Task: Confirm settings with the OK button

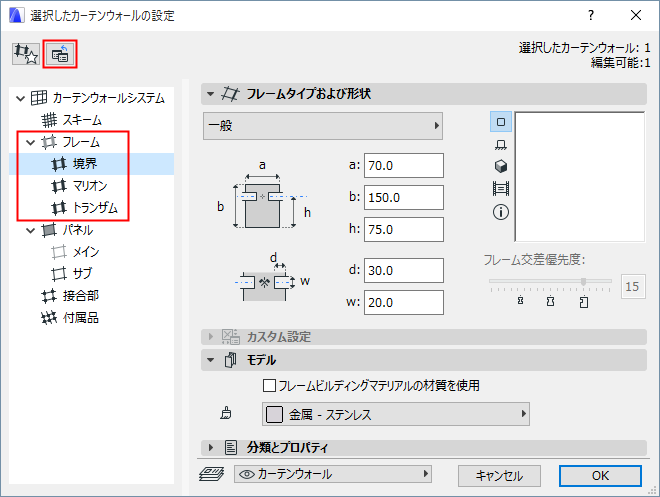Action: (x=600, y=476)
